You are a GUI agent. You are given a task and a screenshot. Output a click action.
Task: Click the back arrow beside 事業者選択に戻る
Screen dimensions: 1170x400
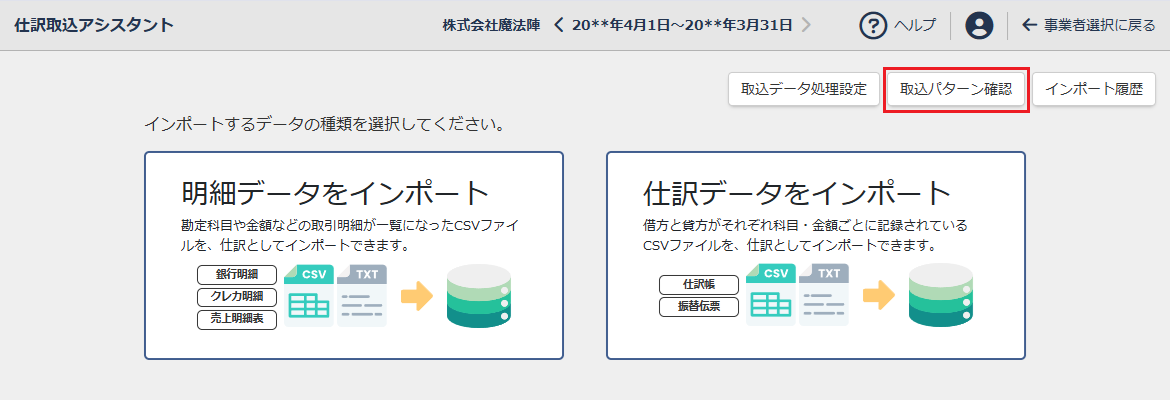[1029, 25]
